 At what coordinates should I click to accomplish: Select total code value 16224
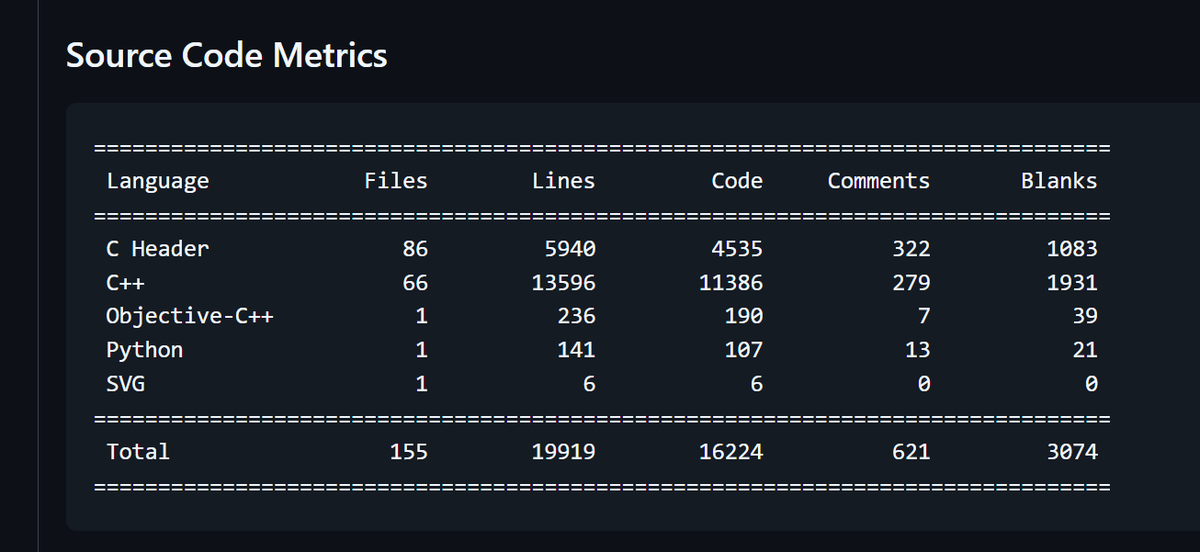731,452
